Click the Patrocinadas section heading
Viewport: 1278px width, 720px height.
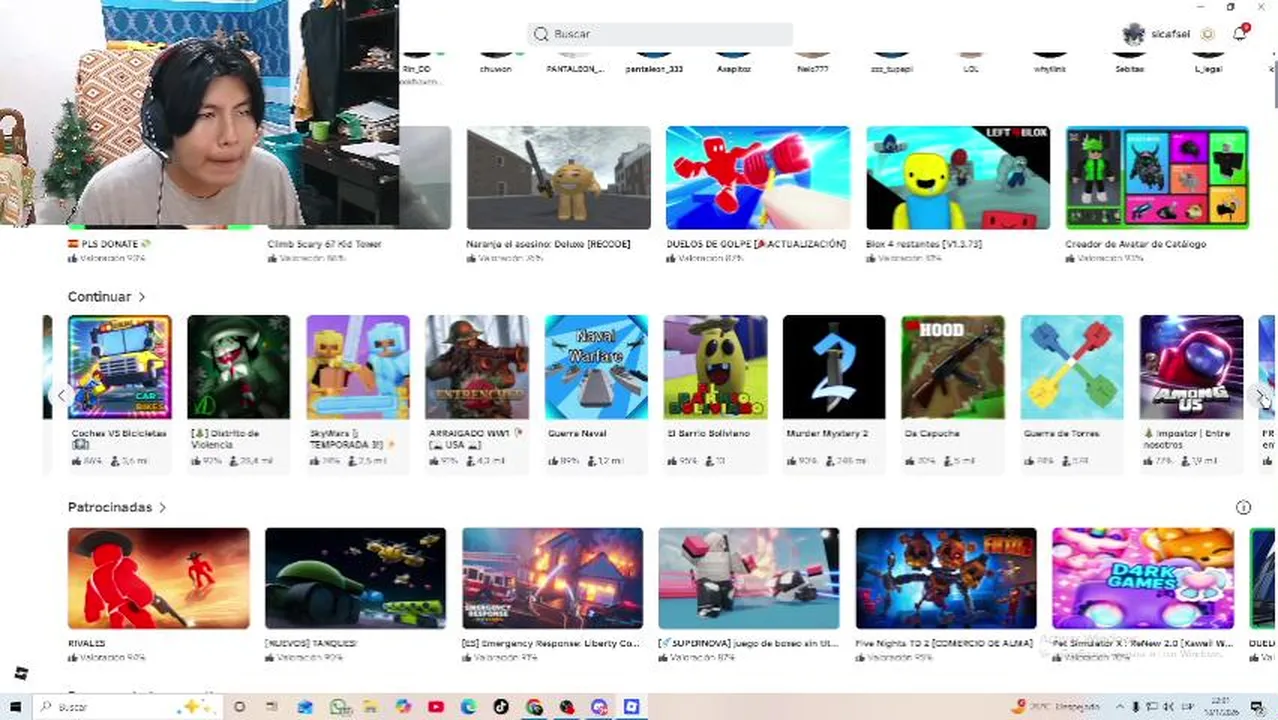click(x=110, y=508)
